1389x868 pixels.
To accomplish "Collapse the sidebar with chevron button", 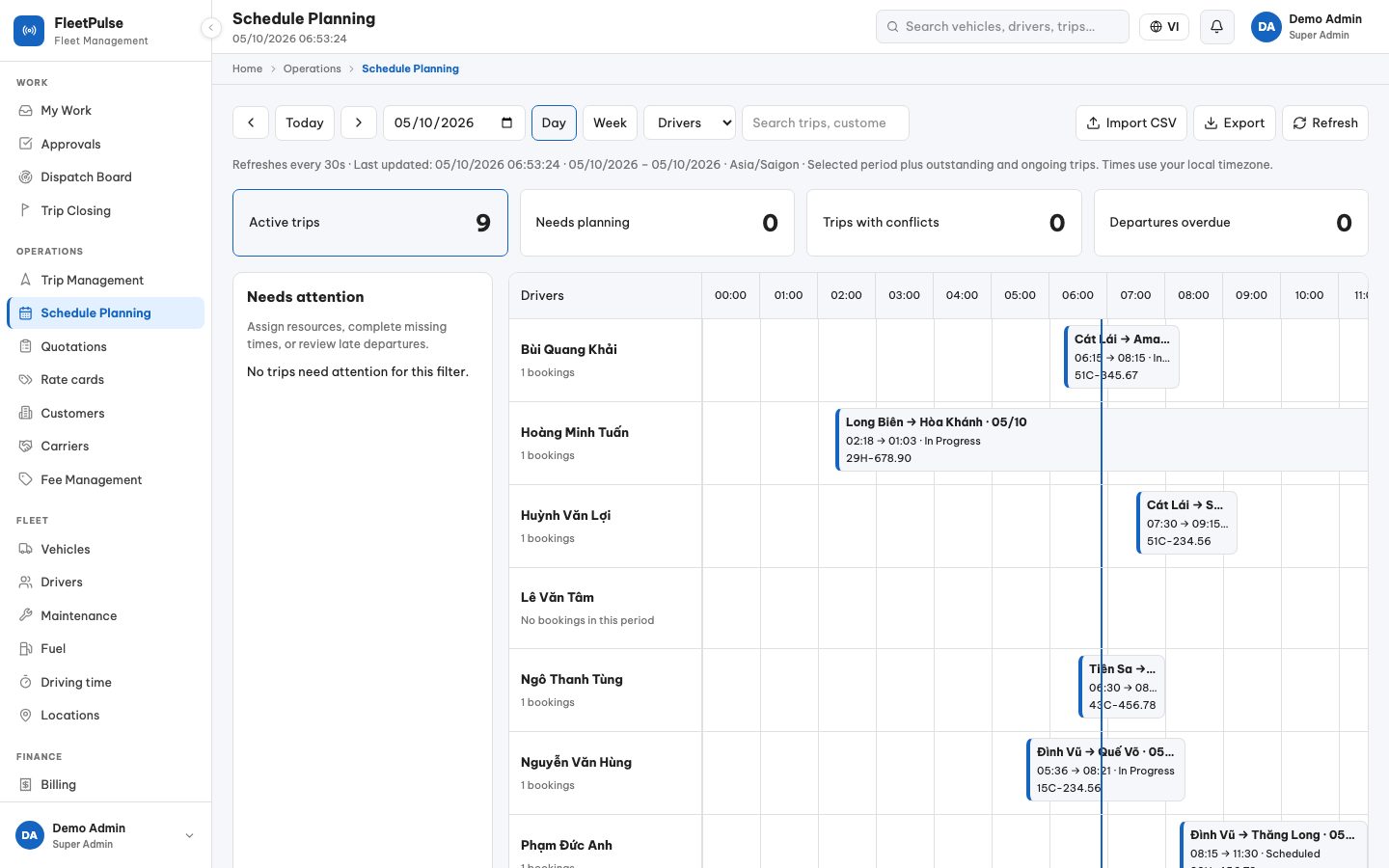I will [210, 28].
